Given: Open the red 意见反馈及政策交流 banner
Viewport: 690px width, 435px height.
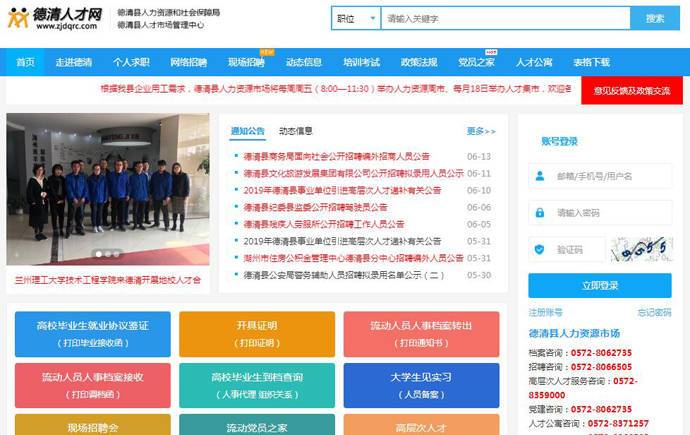Looking at the screenshot, I should (x=632, y=90).
